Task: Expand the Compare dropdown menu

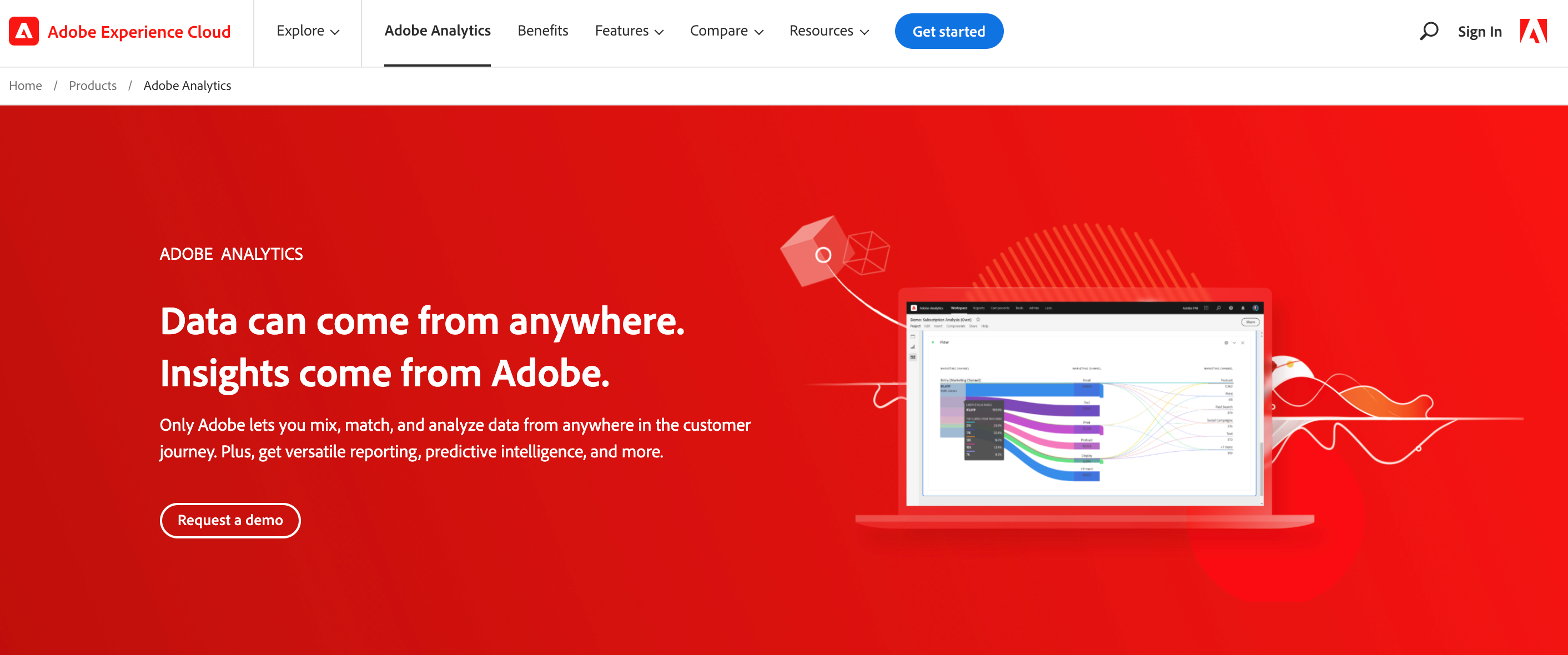Action: (x=726, y=31)
